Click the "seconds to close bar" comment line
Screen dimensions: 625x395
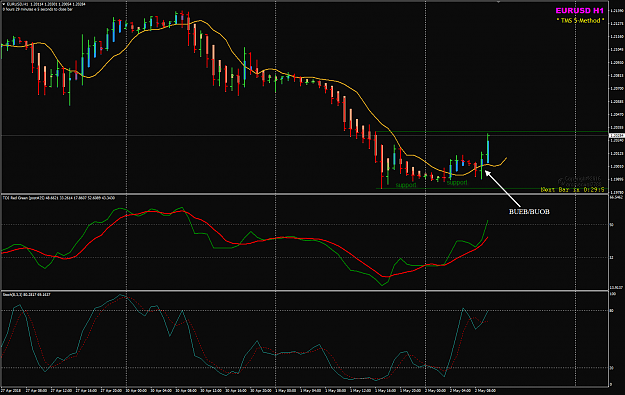pyautogui.click(x=38, y=9)
